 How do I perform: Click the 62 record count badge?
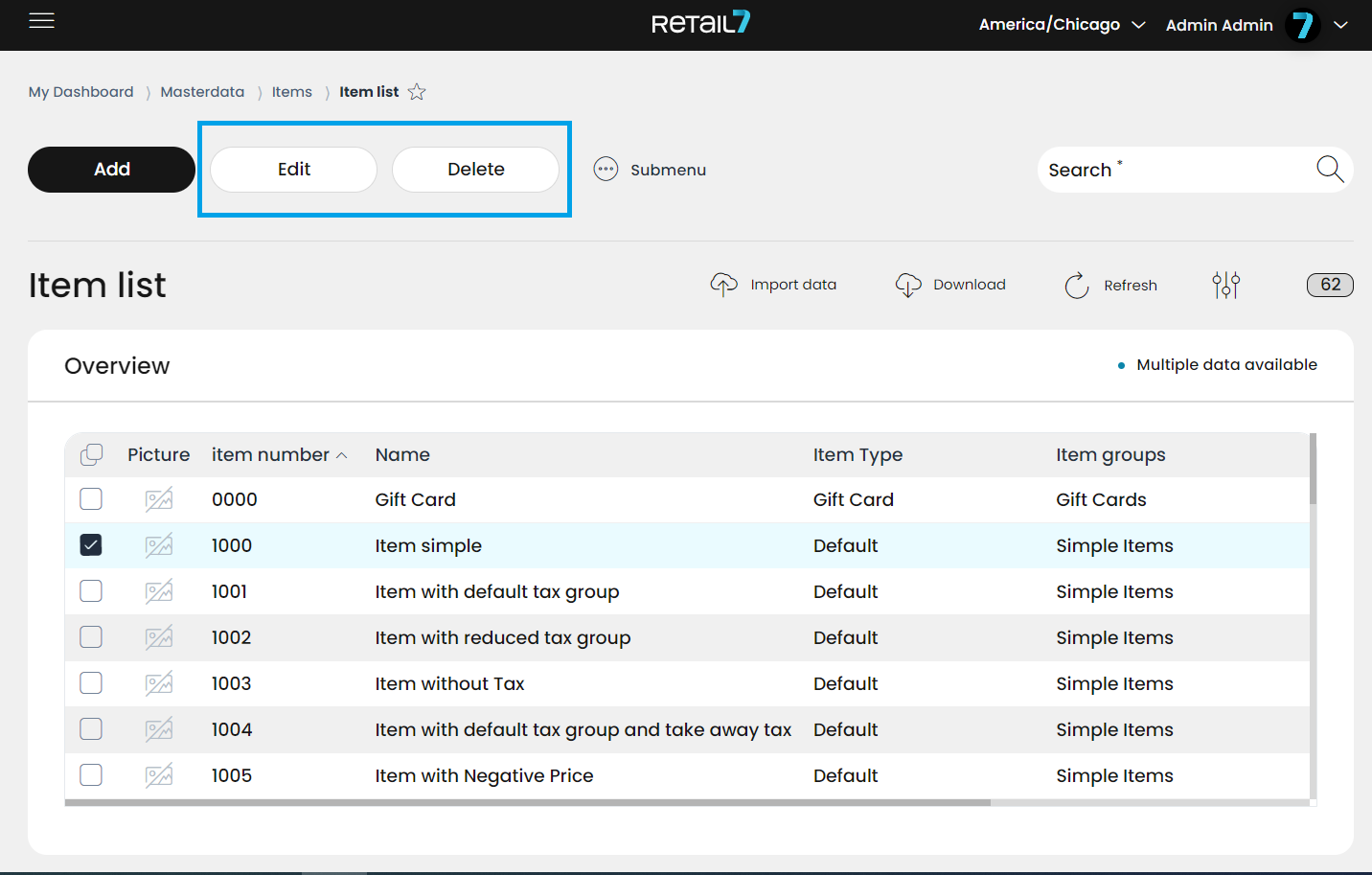[x=1330, y=285]
